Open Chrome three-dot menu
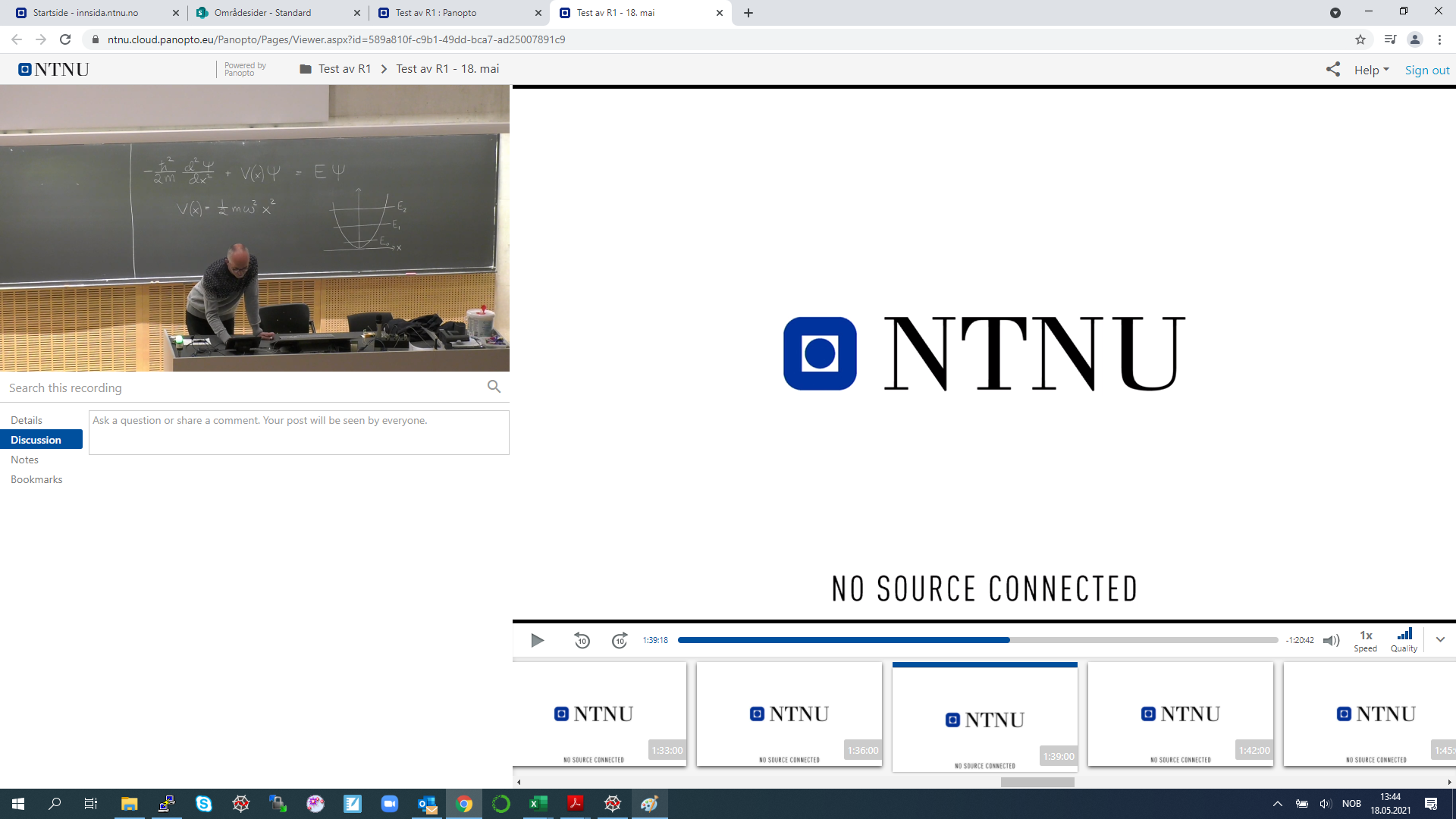 click(x=1439, y=39)
